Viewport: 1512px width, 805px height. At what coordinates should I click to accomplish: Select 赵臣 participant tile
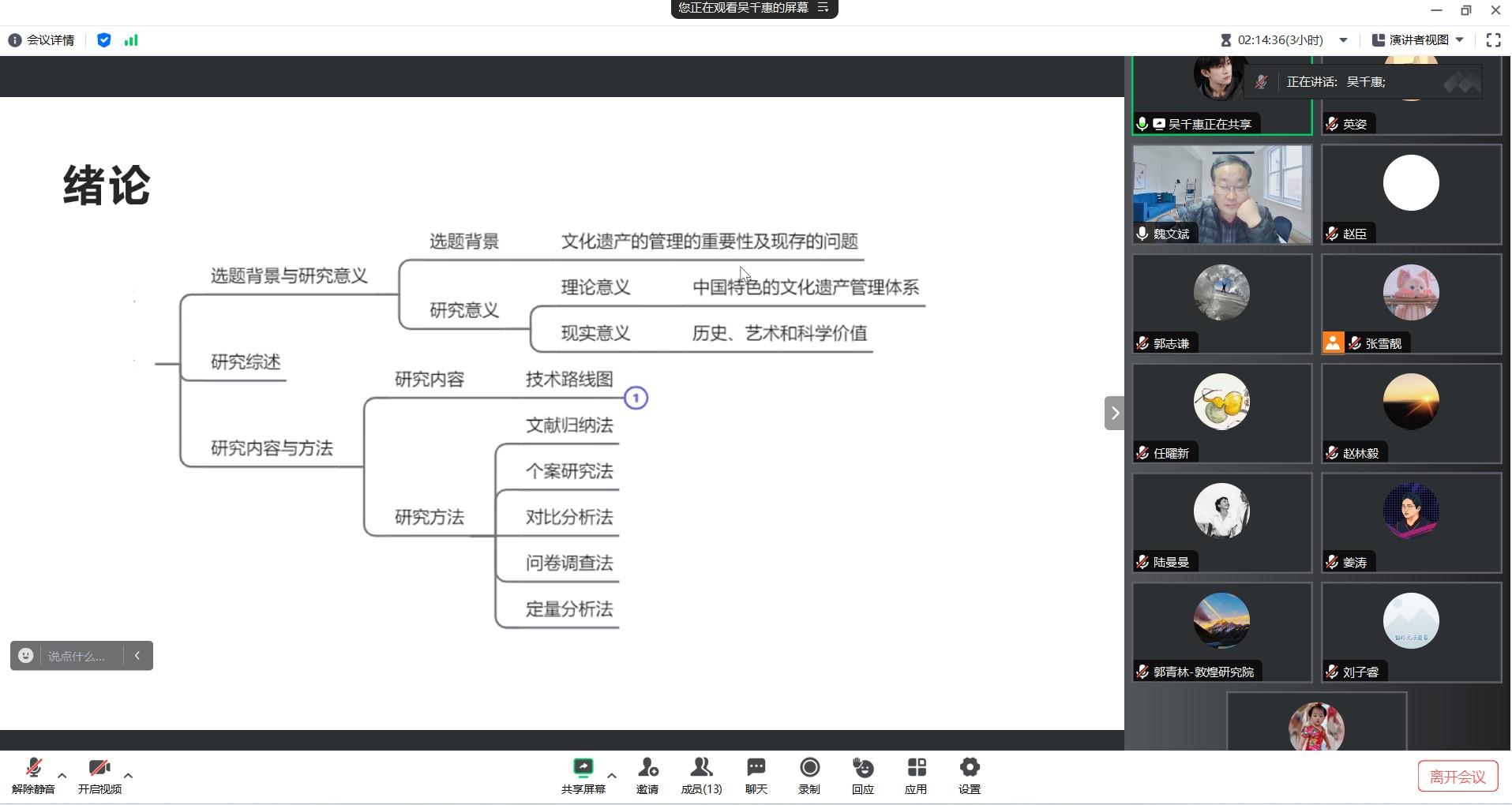[1411, 194]
